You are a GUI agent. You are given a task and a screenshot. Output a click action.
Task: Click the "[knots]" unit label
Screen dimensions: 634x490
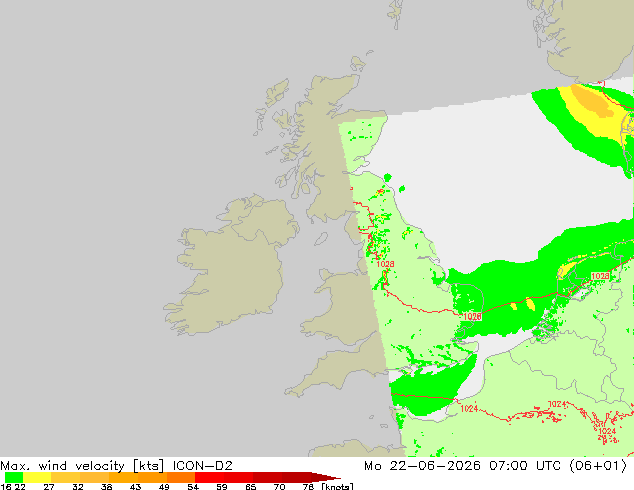tap(338, 487)
